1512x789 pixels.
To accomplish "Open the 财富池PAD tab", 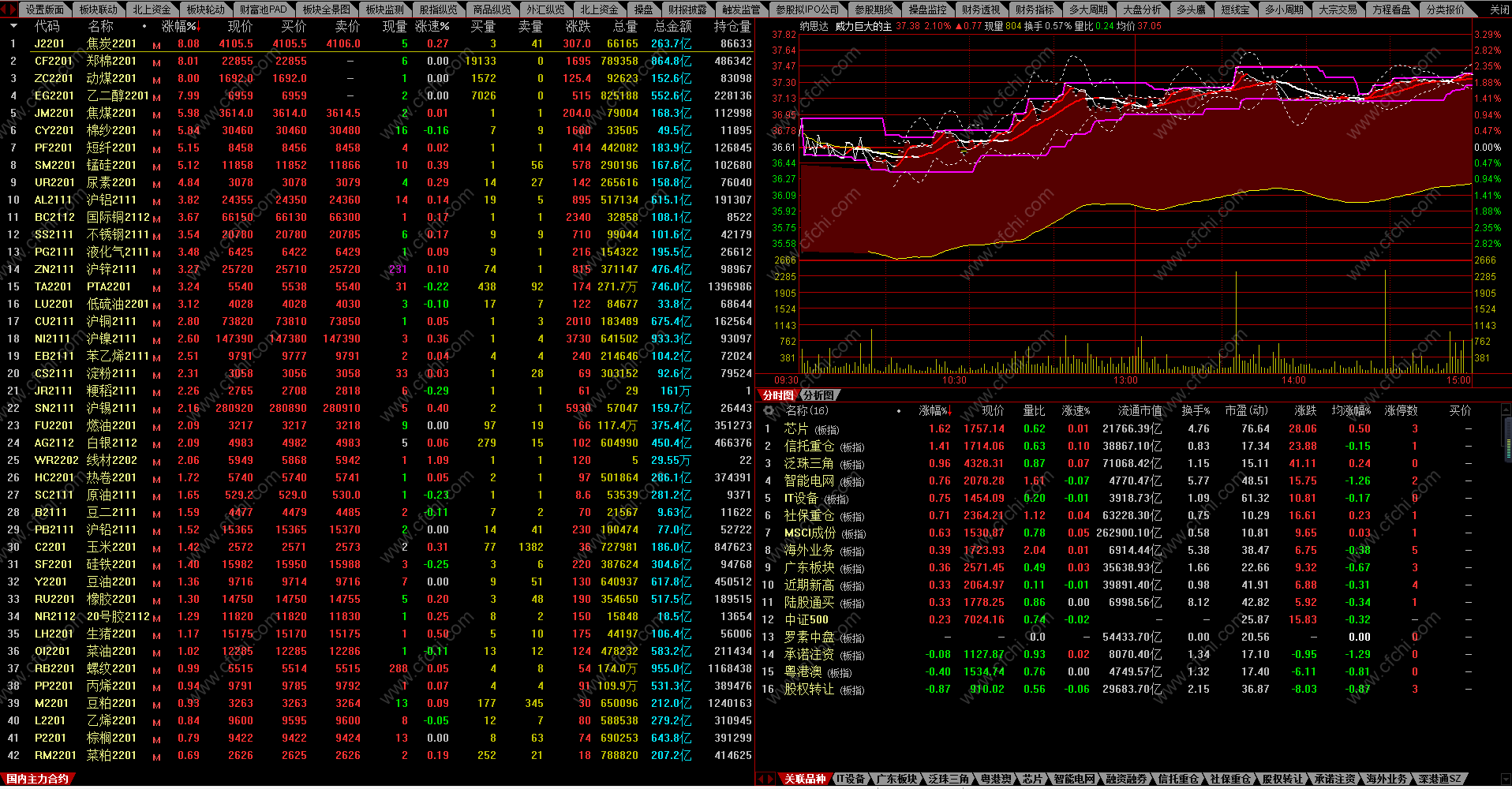I will pos(264,9).
